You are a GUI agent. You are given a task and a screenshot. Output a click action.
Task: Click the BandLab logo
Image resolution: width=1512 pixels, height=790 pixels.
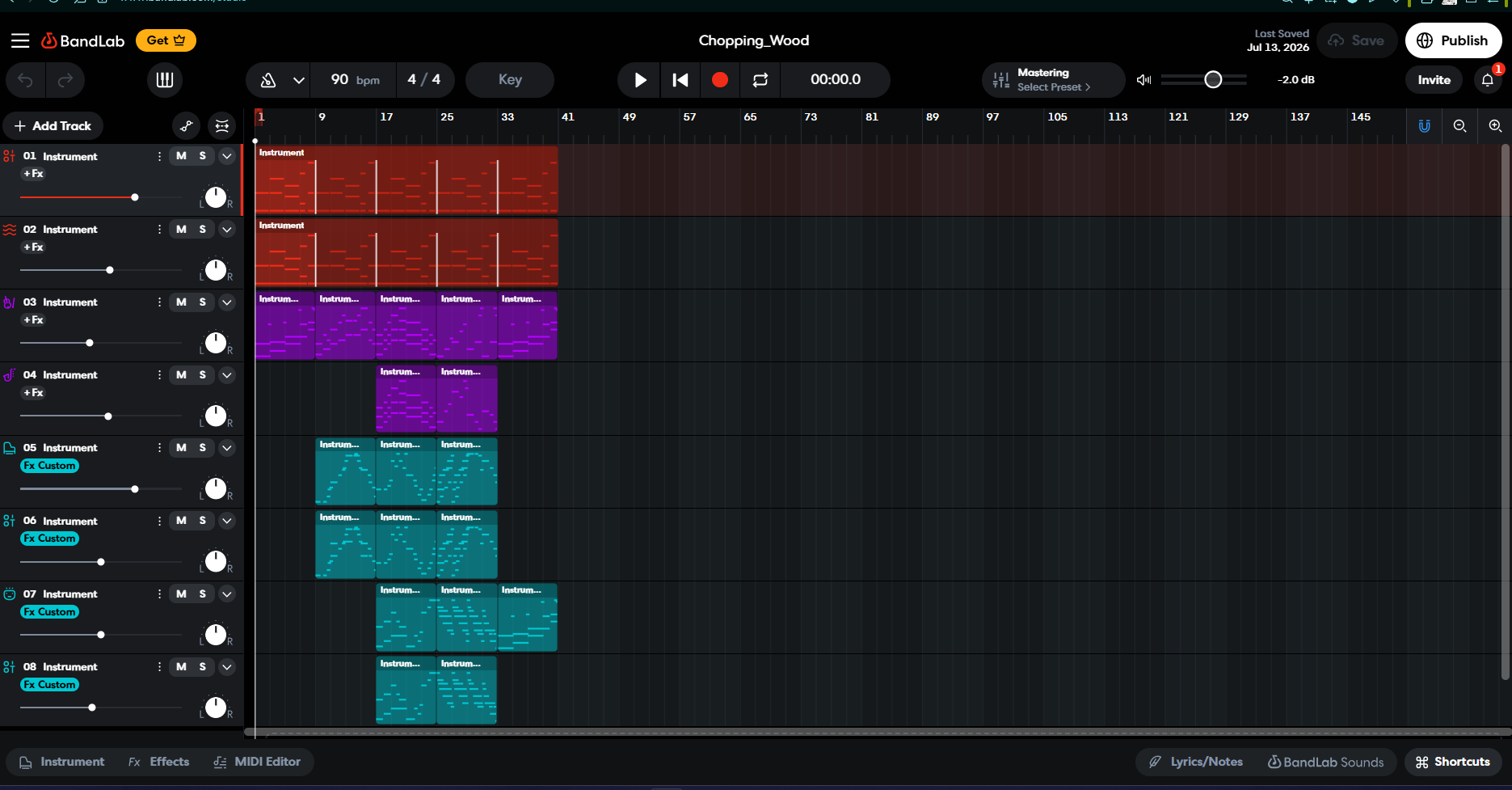(83, 40)
